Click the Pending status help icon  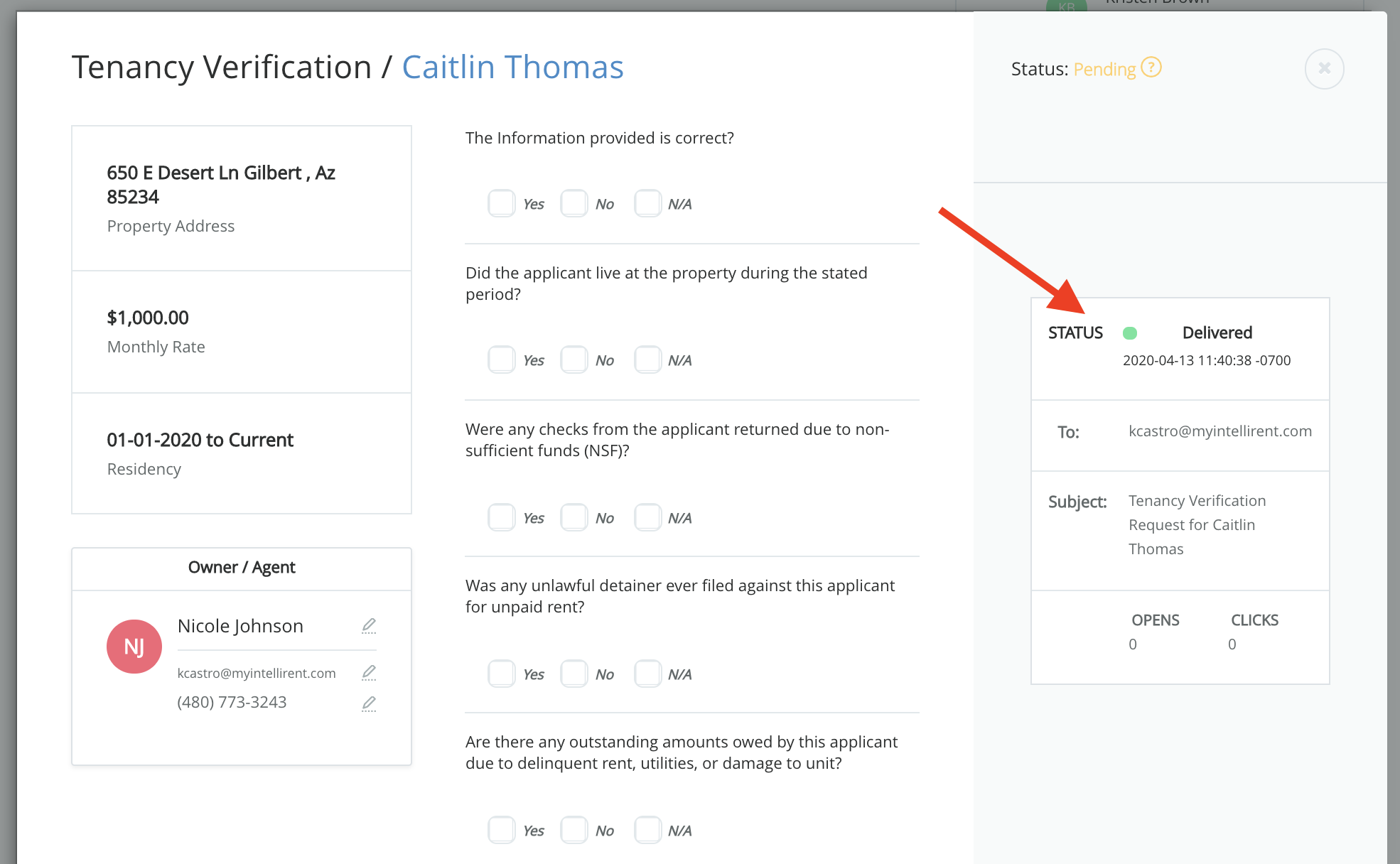coord(1151,67)
